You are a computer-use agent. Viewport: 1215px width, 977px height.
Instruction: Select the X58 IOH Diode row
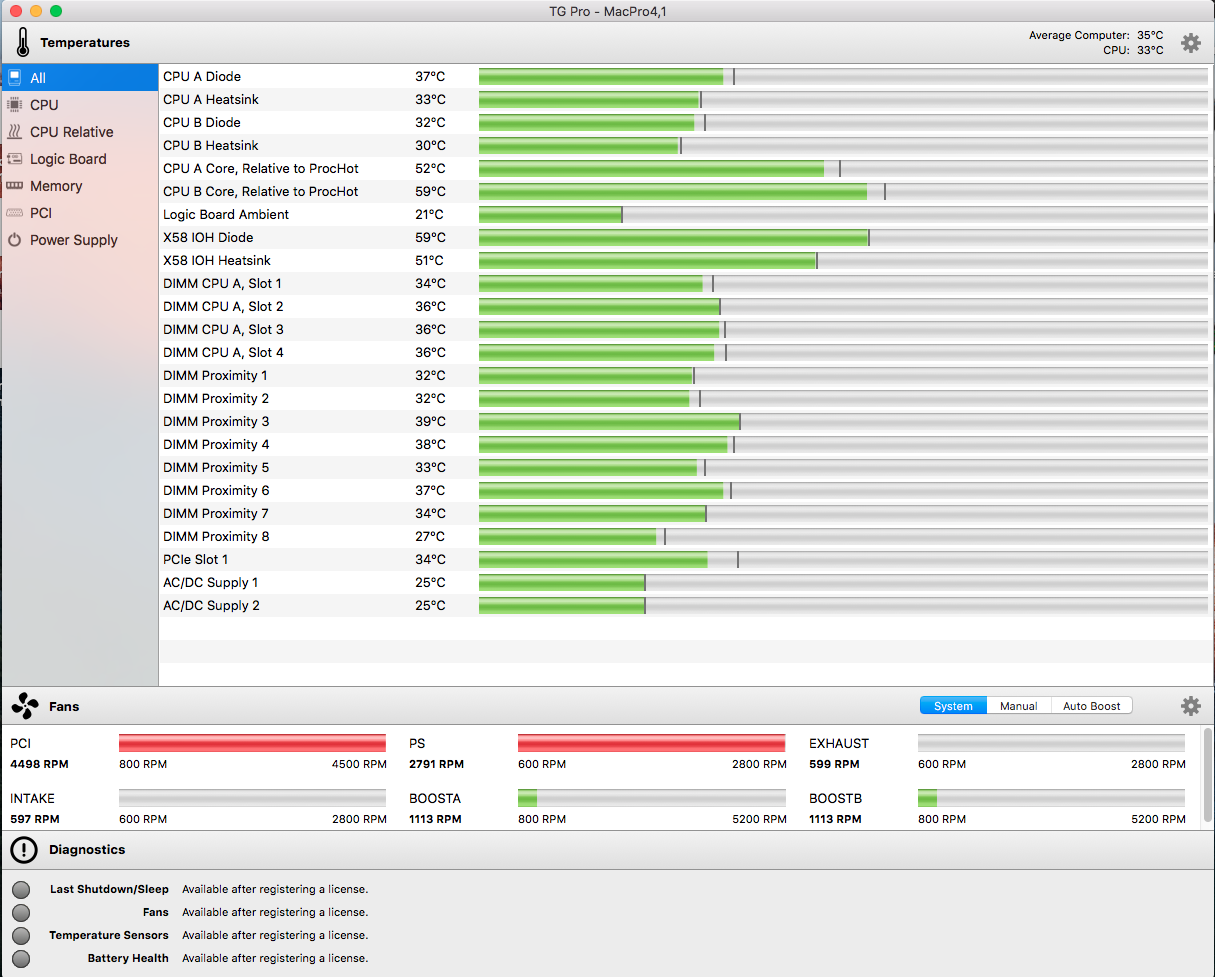point(686,237)
